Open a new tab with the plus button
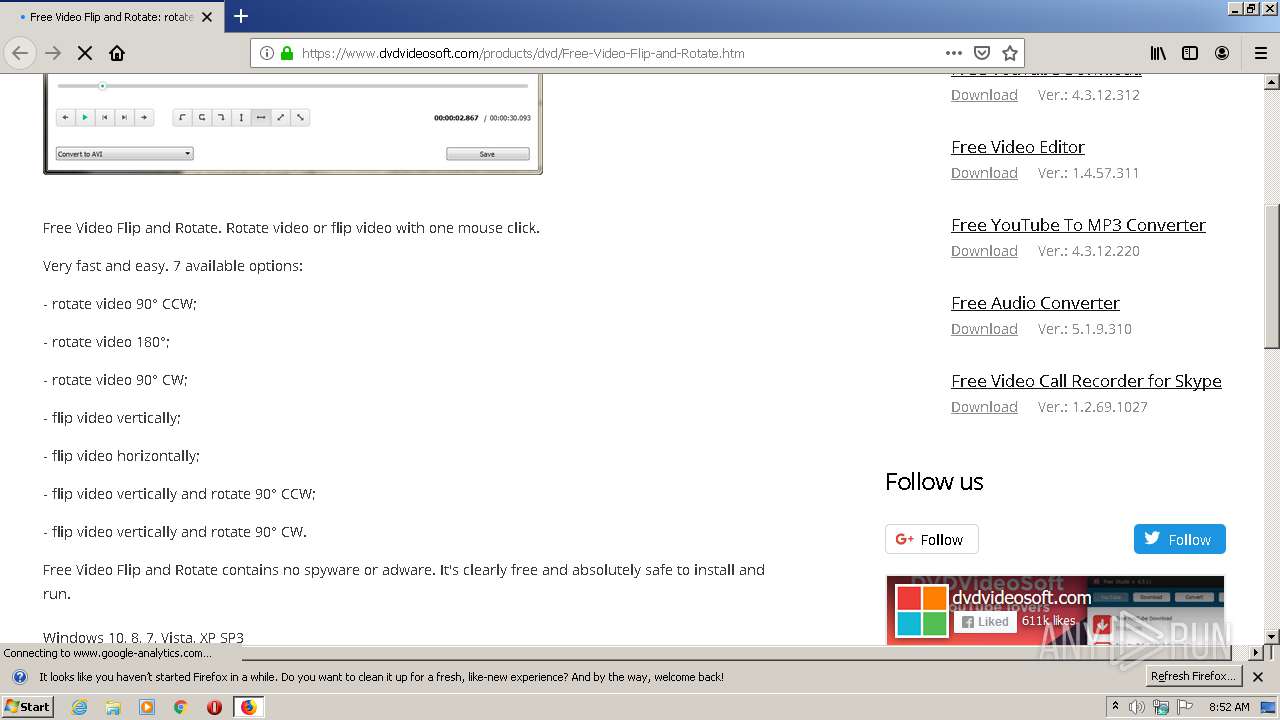Viewport: 1280px width, 720px height. coord(241,16)
